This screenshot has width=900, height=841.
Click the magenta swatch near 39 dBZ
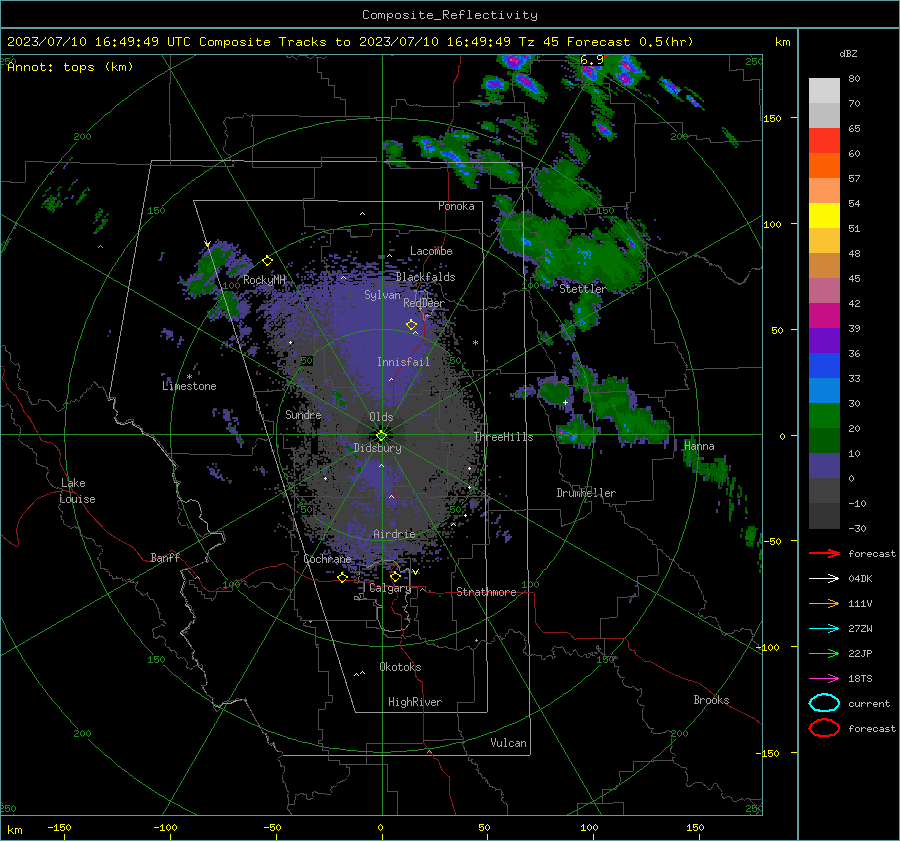[824, 315]
